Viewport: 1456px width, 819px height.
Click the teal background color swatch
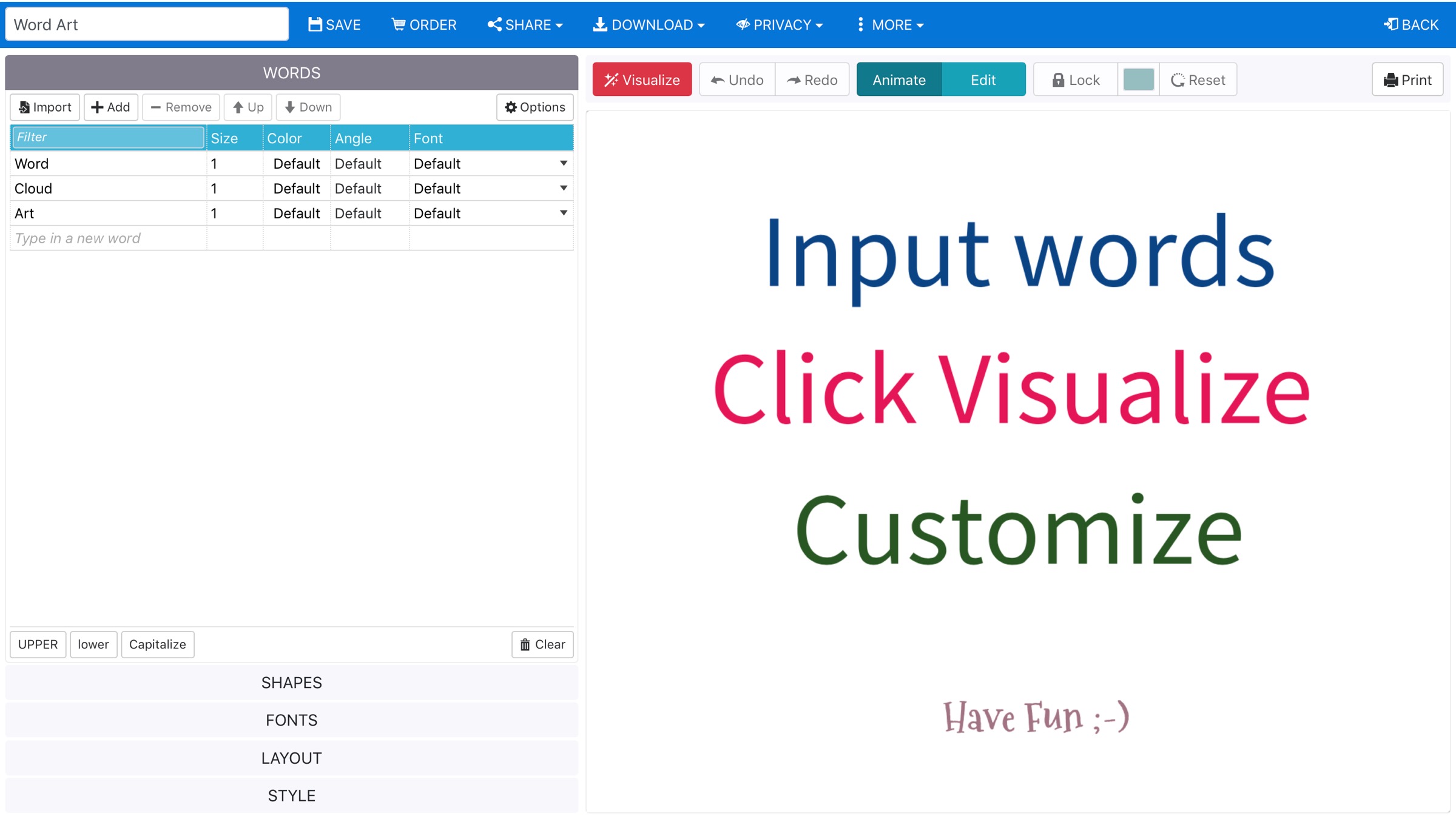click(x=1138, y=79)
